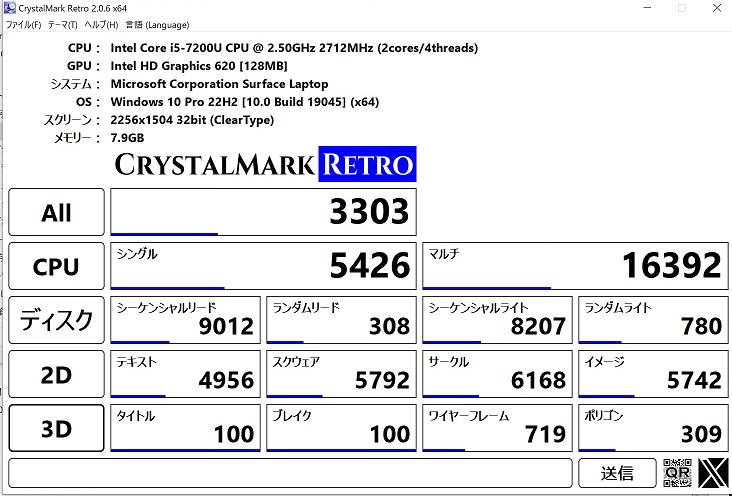
Task: Open the ヘルプ(H) menu
Action: click(x=100, y=24)
